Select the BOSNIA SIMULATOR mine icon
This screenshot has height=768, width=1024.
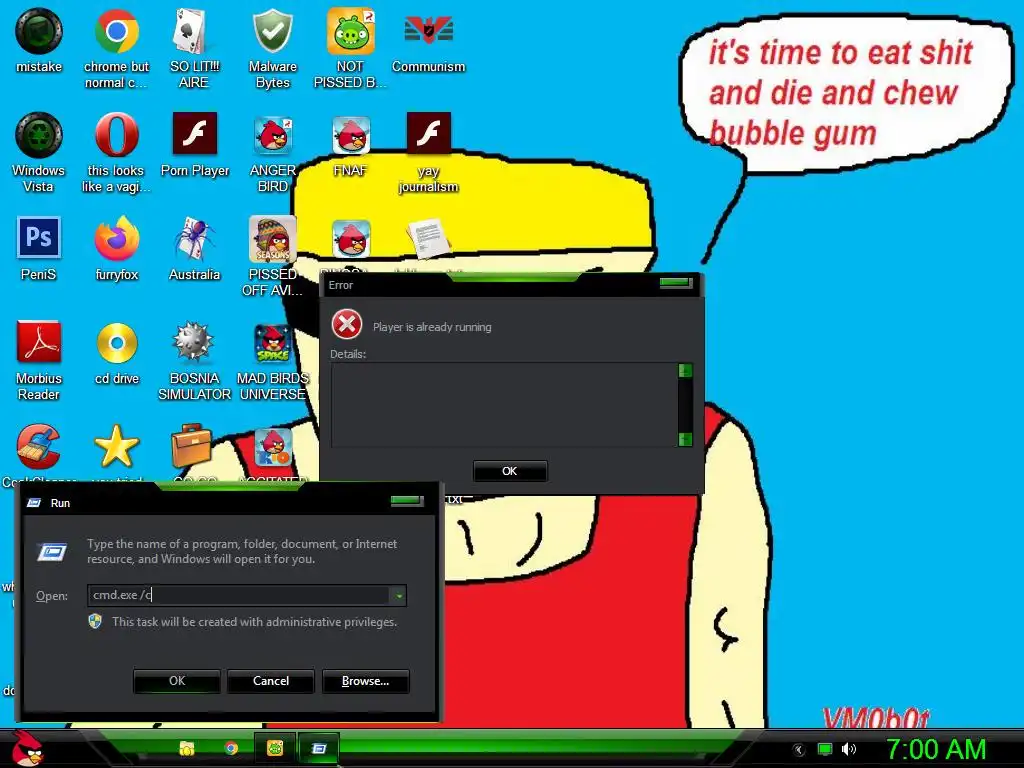tap(194, 342)
